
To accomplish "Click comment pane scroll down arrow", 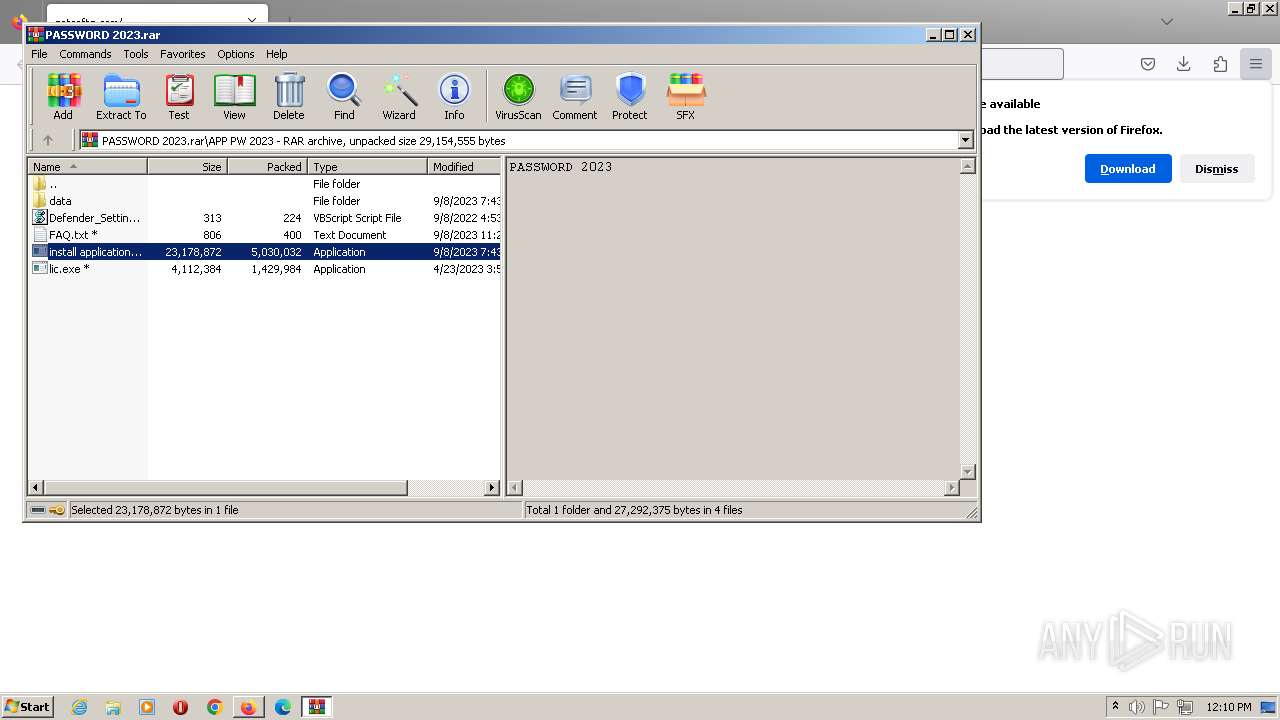I will (967, 471).
